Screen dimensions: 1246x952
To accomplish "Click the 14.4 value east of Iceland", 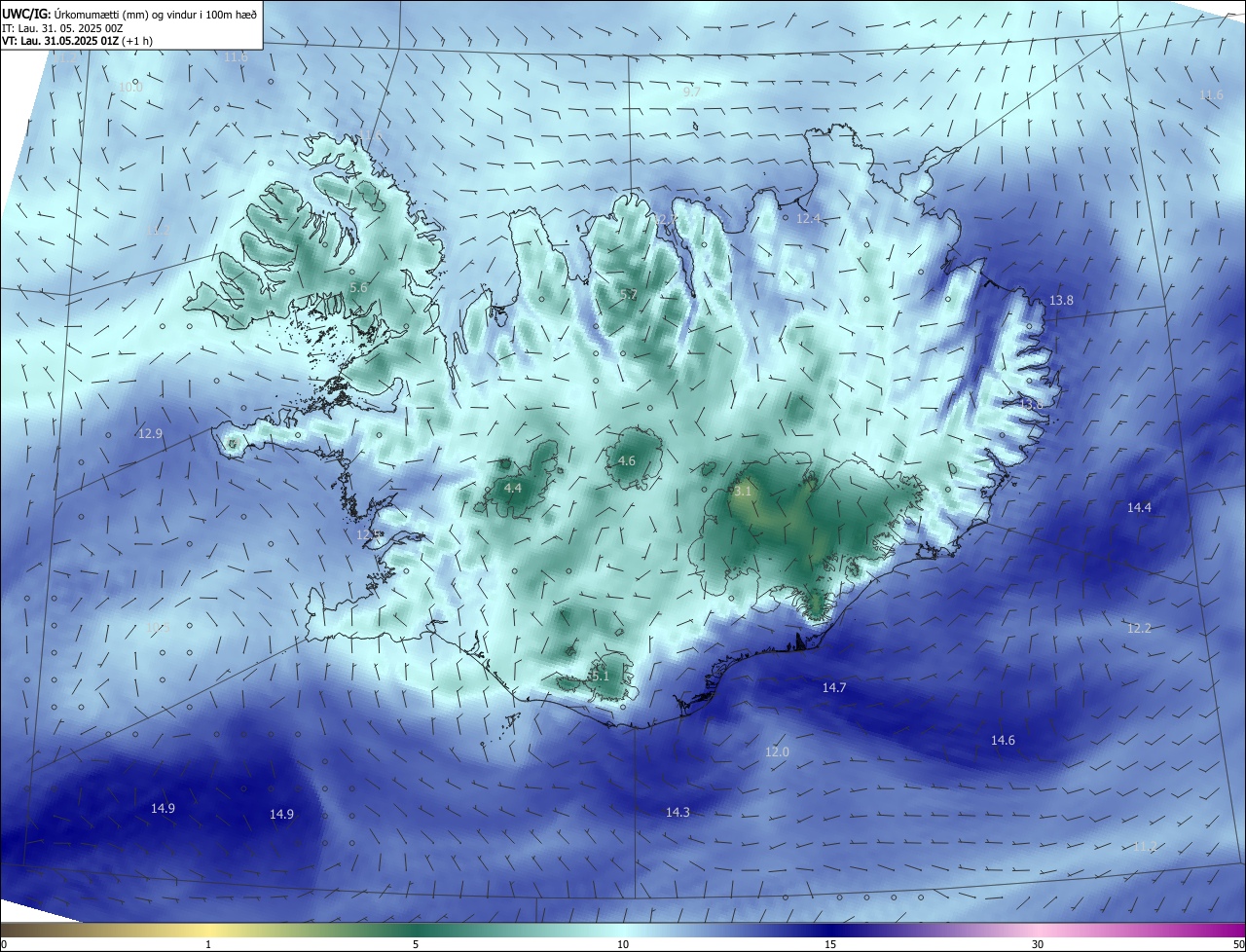I will tap(1139, 508).
